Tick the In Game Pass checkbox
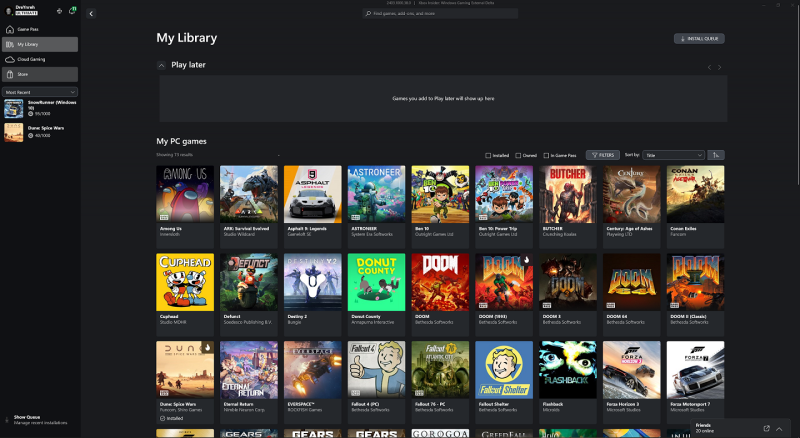The height and width of the screenshot is (438, 800). pos(546,156)
